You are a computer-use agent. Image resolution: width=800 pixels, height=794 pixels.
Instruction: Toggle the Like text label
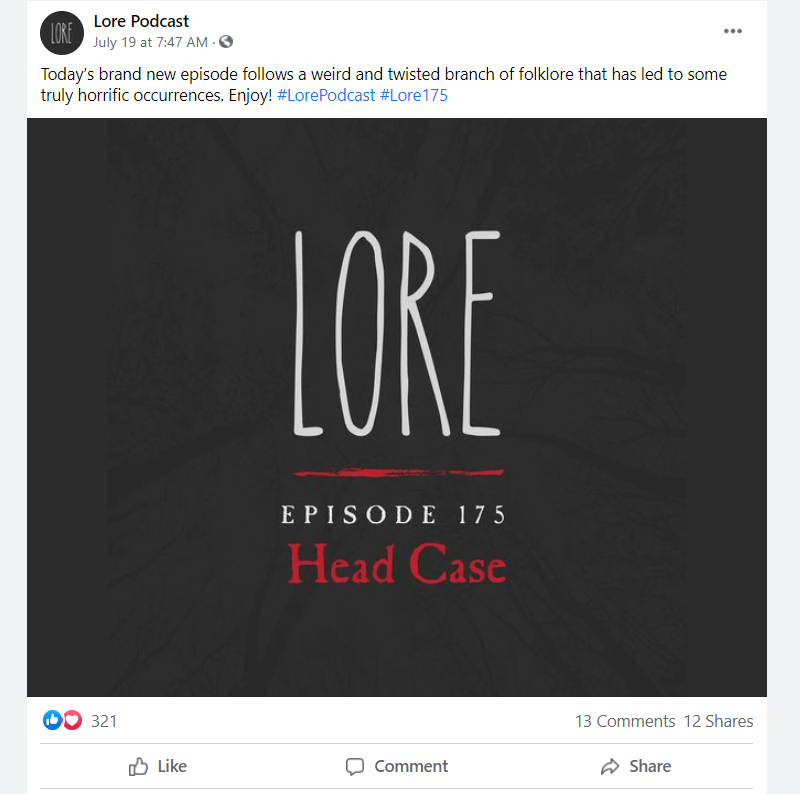[x=172, y=766]
